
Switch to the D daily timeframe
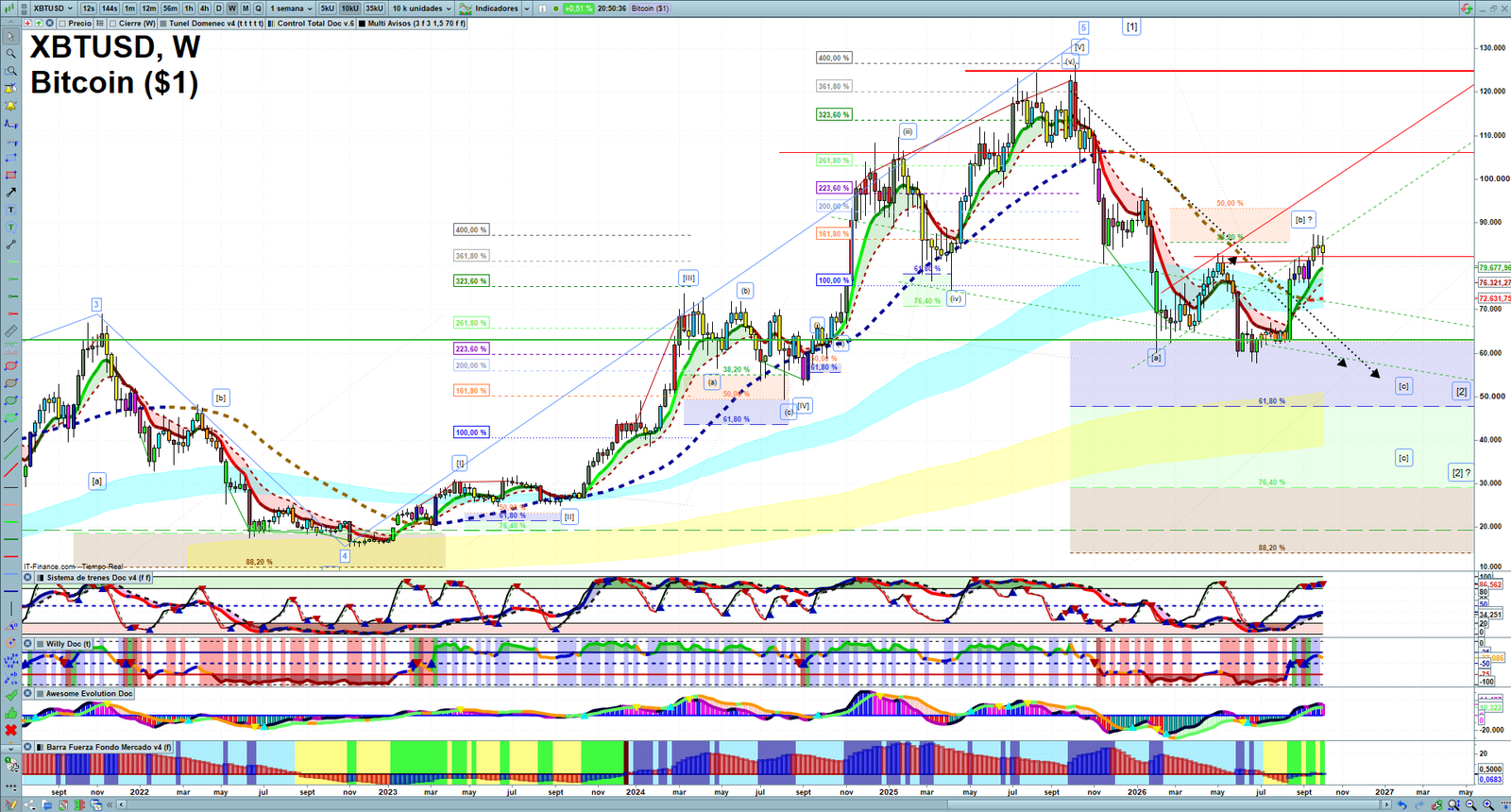pyautogui.click(x=218, y=8)
